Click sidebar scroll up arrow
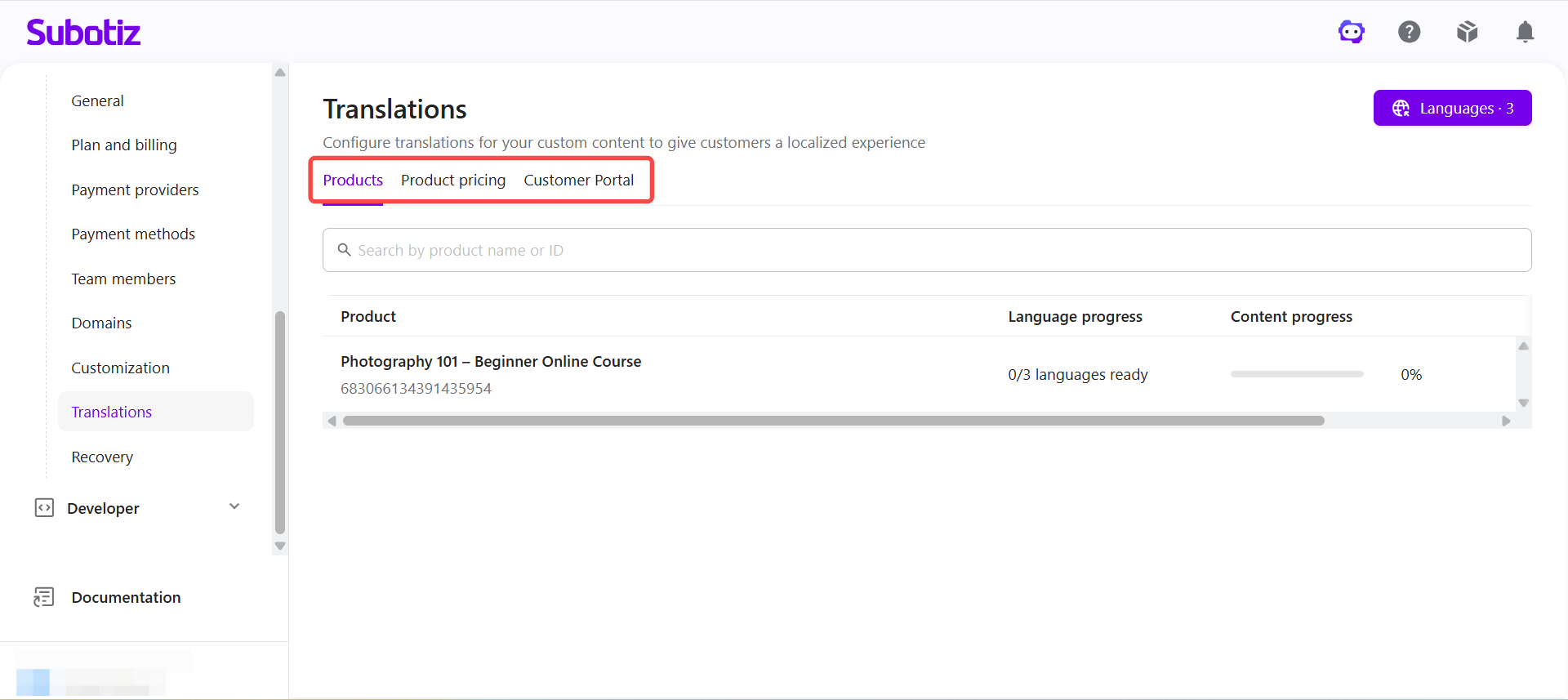This screenshot has height=700, width=1568. coord(280,73)
